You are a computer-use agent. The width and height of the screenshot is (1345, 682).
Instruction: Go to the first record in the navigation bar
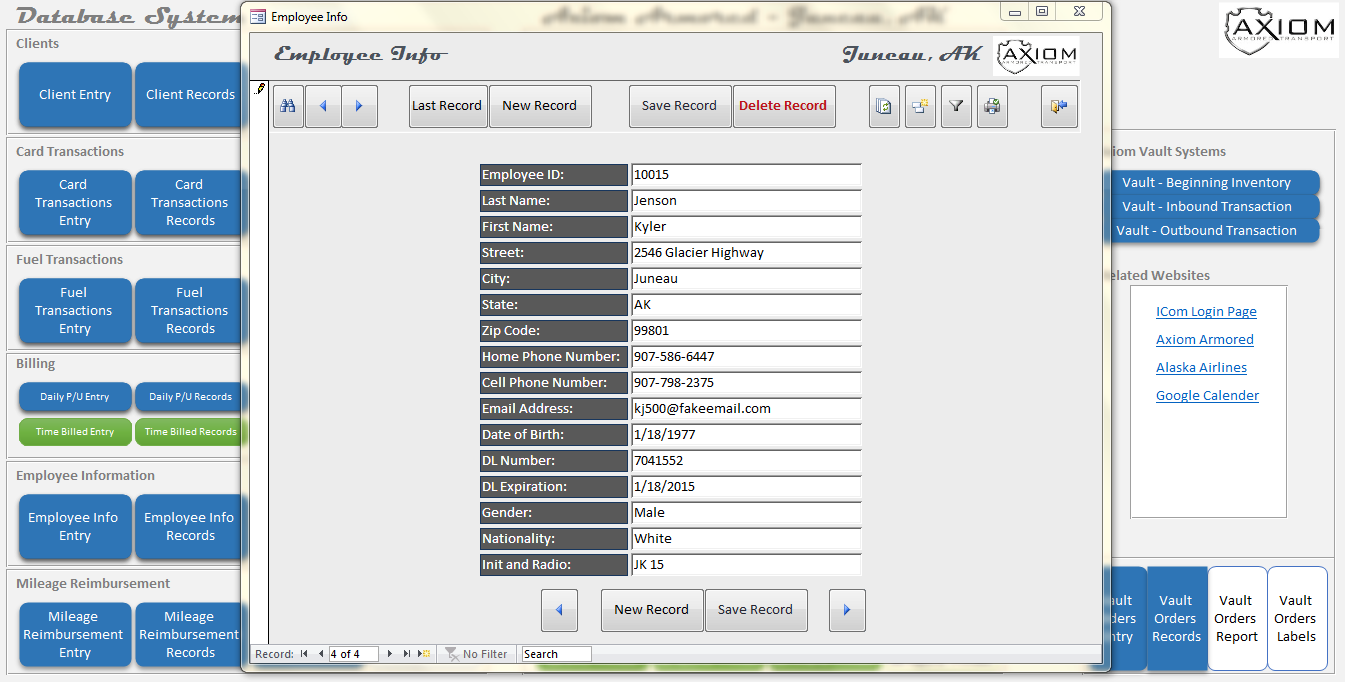coord(304,654)
